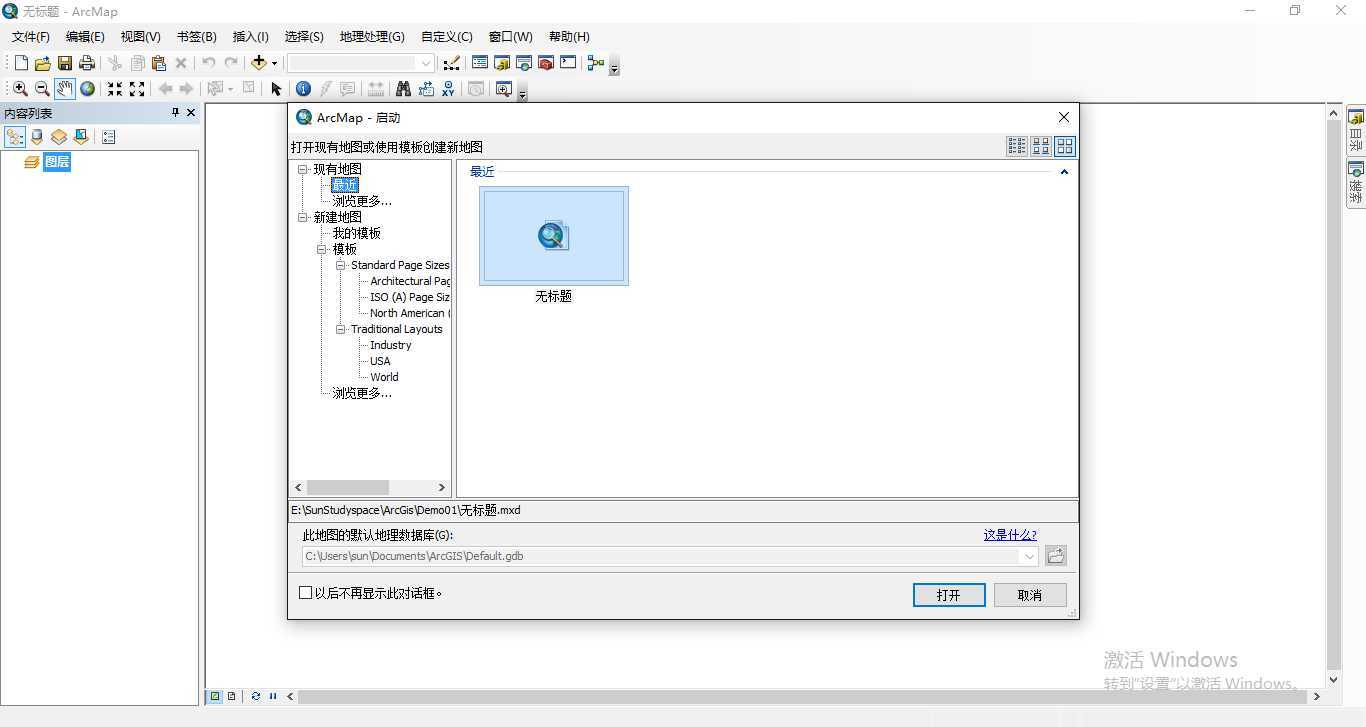Switch to Layout View at map bottom
This screenshot has height=727, width=1366.
click(231, 696)
